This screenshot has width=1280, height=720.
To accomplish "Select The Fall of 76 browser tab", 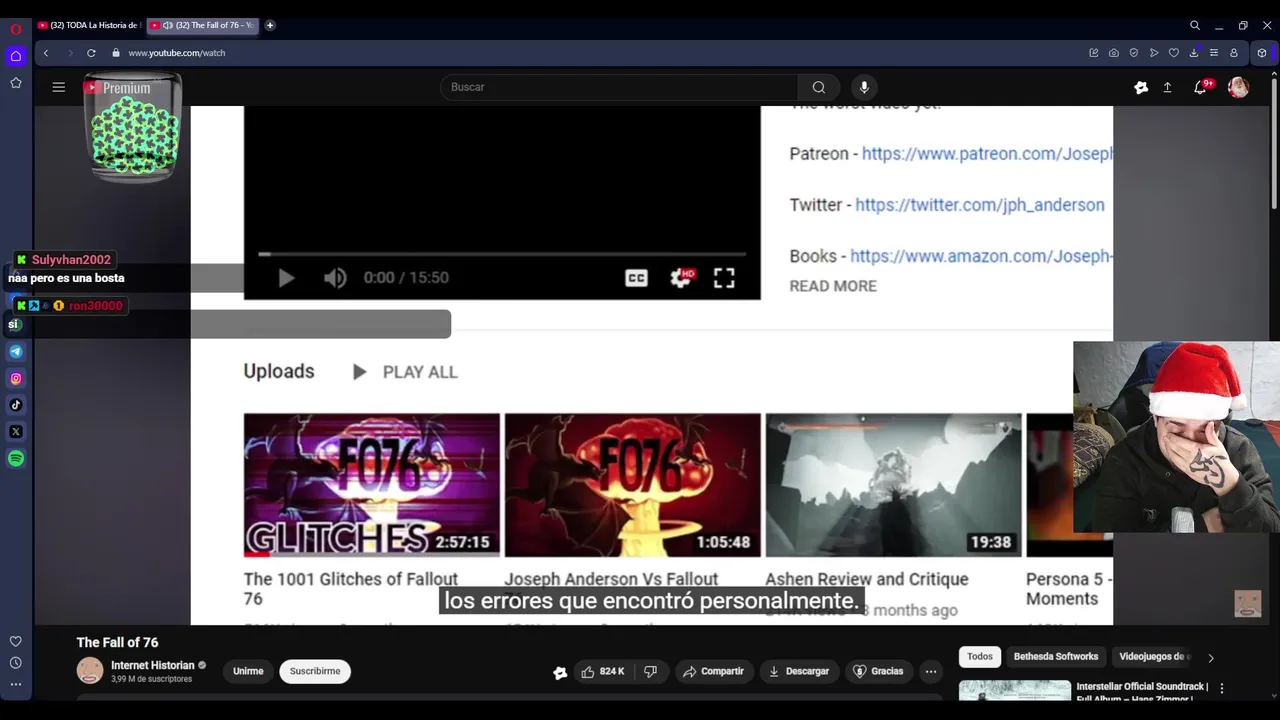I will 203,25.
